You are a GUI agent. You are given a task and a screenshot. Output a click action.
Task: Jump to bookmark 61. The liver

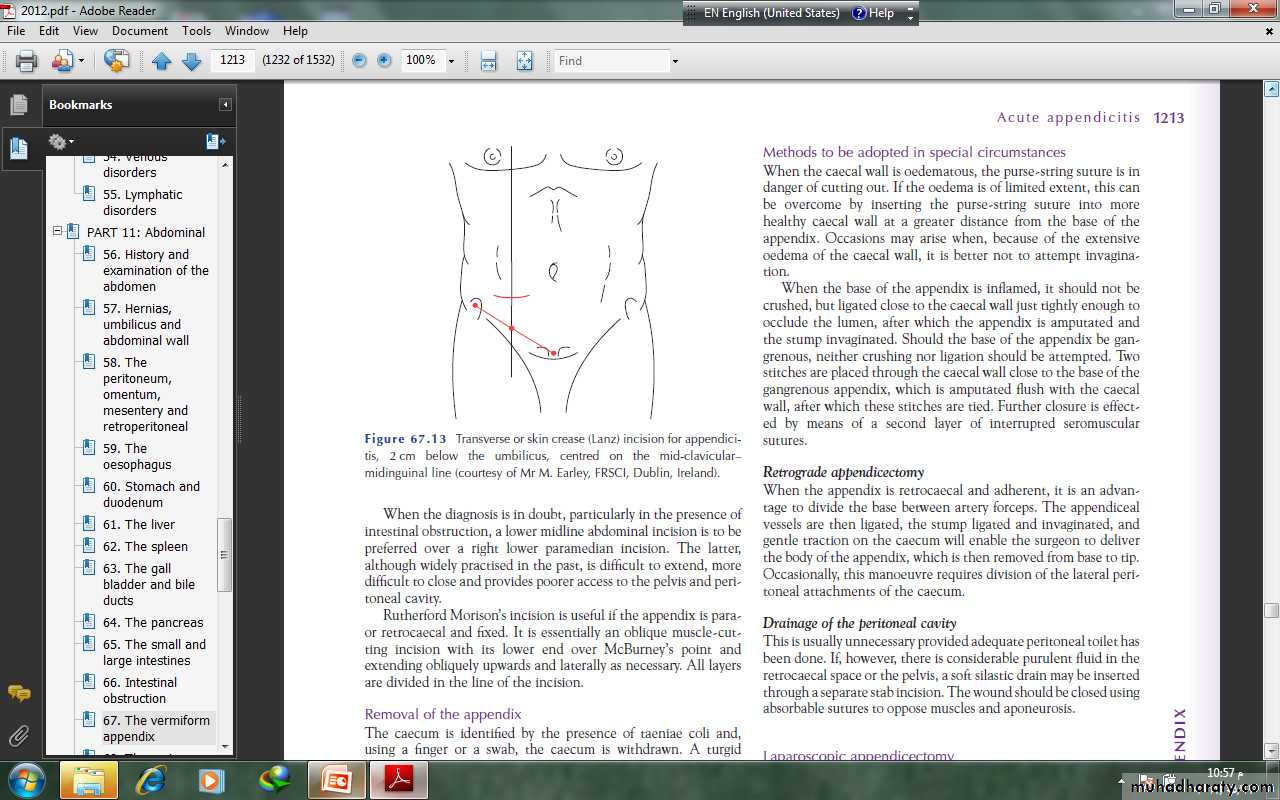click(138, 524)
